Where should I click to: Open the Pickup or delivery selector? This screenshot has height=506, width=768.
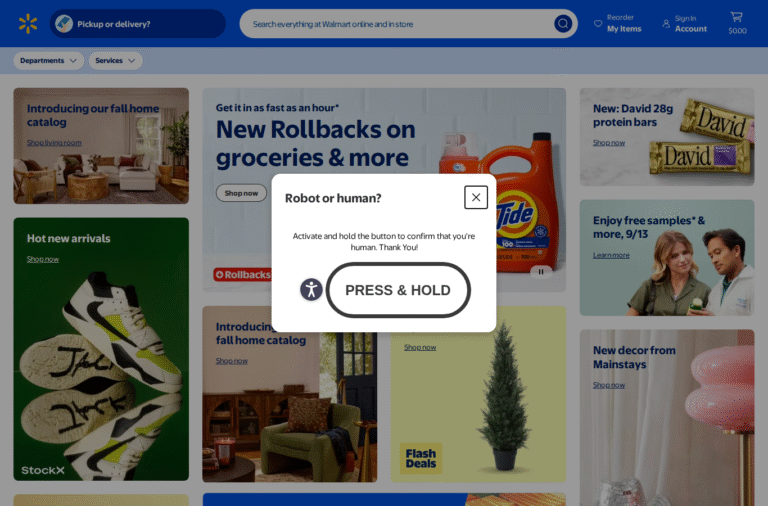(x=138, y=24)
